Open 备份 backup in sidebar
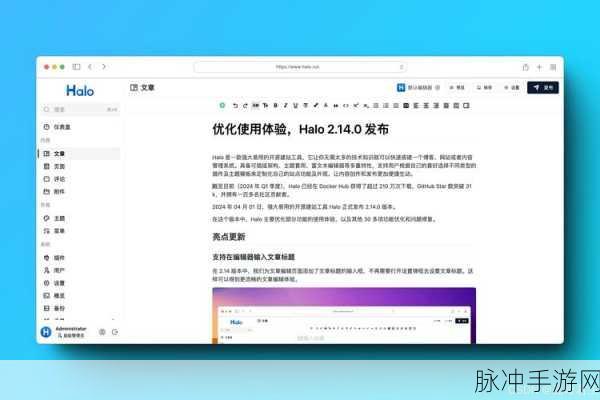This screenshot has height=400, width=600. (80, 308)
